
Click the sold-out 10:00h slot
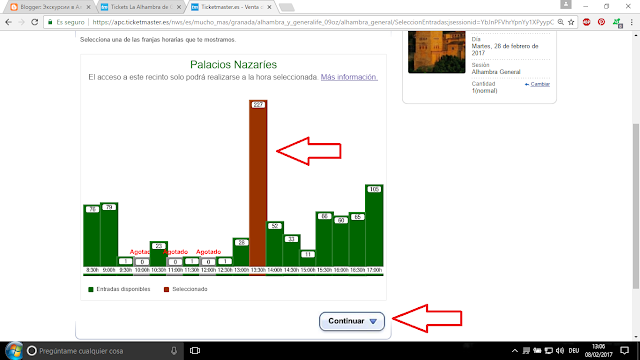tap(142, 262)
